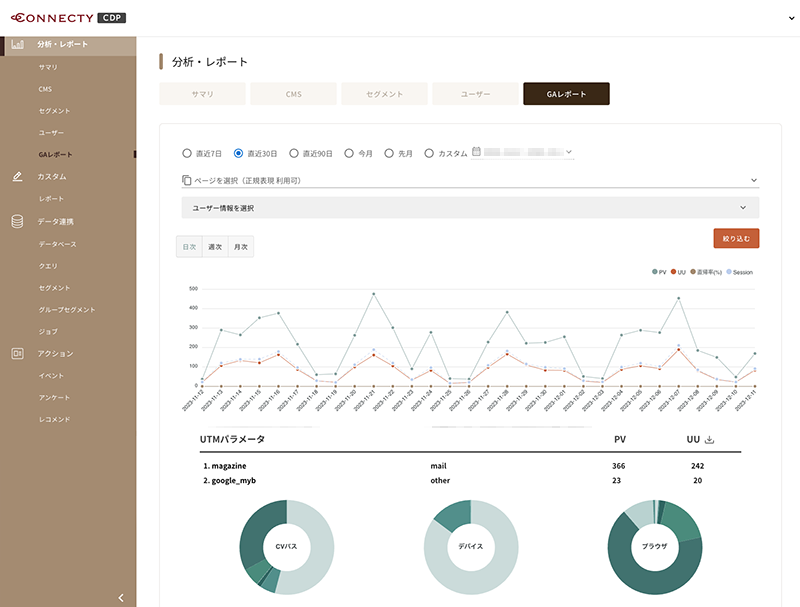800x607 pixels.
Task: Select the 直近90日 radio button
Action: (294, 153)
